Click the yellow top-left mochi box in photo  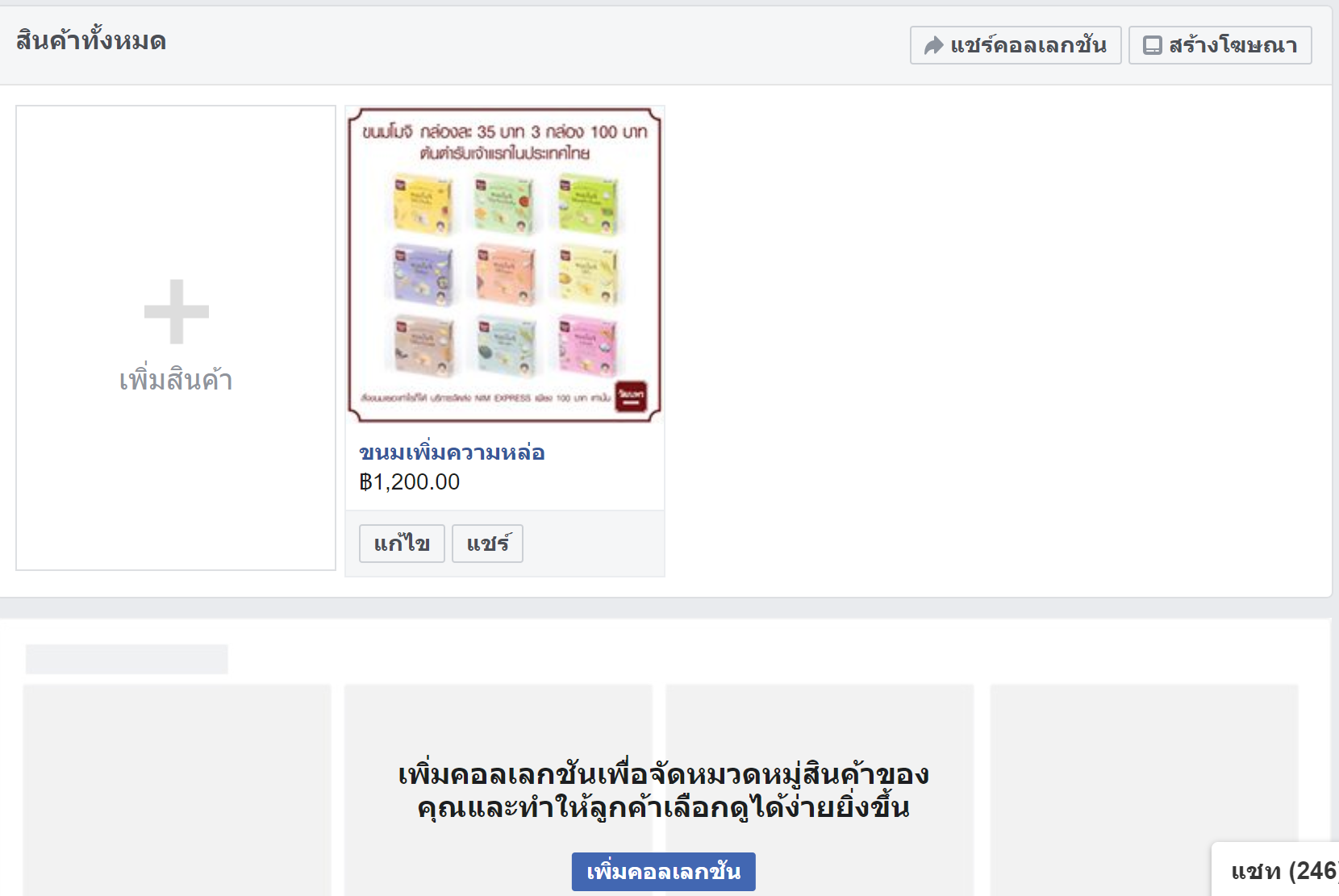click(x=423, y=205)
